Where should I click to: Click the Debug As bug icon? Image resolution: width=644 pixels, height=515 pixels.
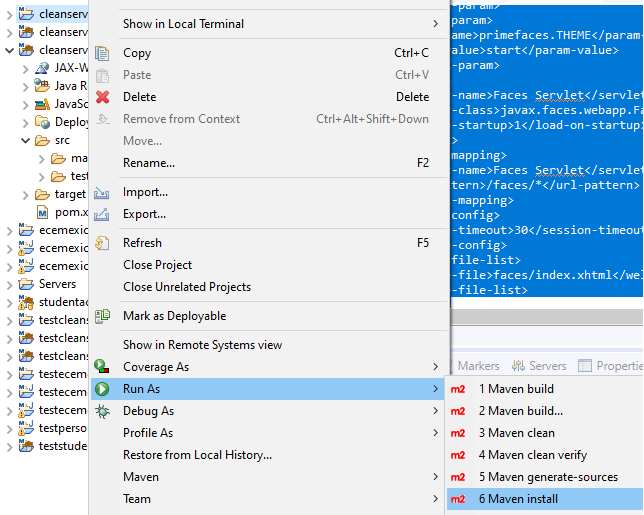(102, 411)
